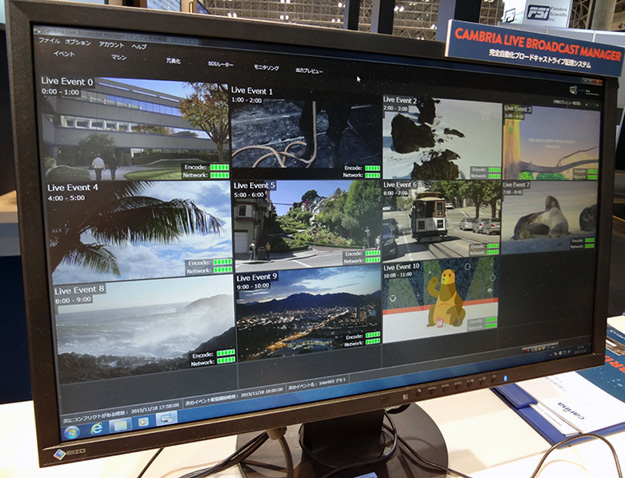The image size is (625, 478).
Task: Click the 1:00 - 2:00 time label
Action: click(x=247, y=100)
